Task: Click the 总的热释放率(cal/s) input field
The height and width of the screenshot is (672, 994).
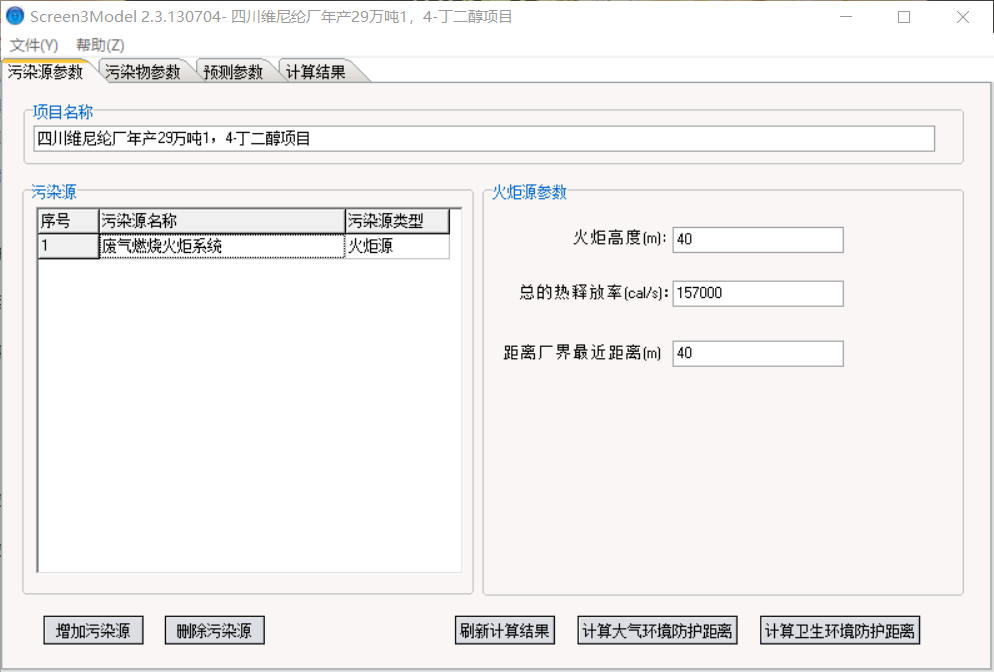Action: tap(758, 294)
